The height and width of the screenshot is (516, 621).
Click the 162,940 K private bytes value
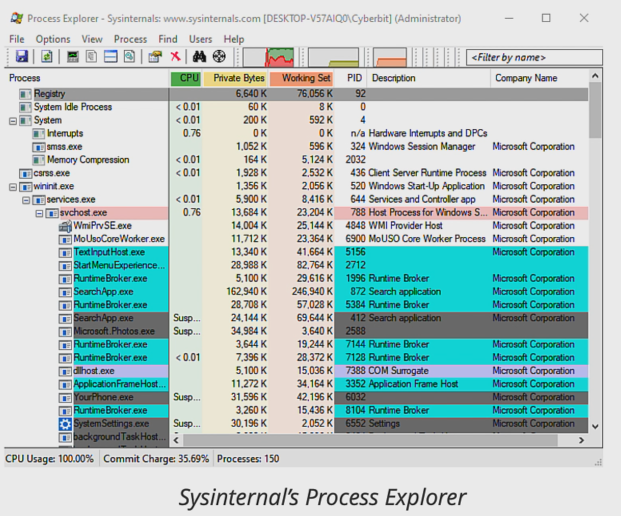click(246, 292)
